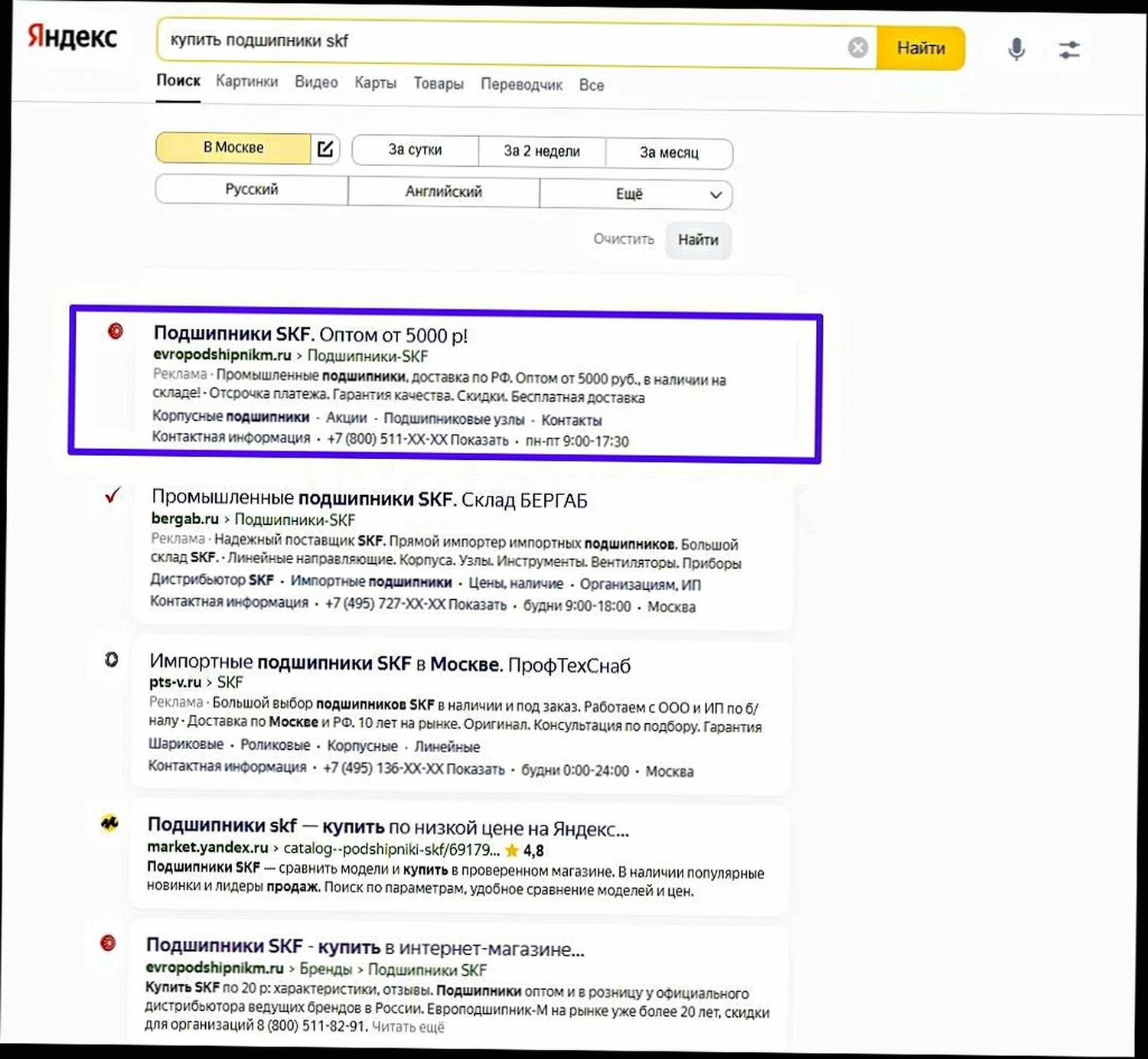1148x1059 pixels.
Task: Open Подшипниковые узлы sitelink
Action: point(454,419)
